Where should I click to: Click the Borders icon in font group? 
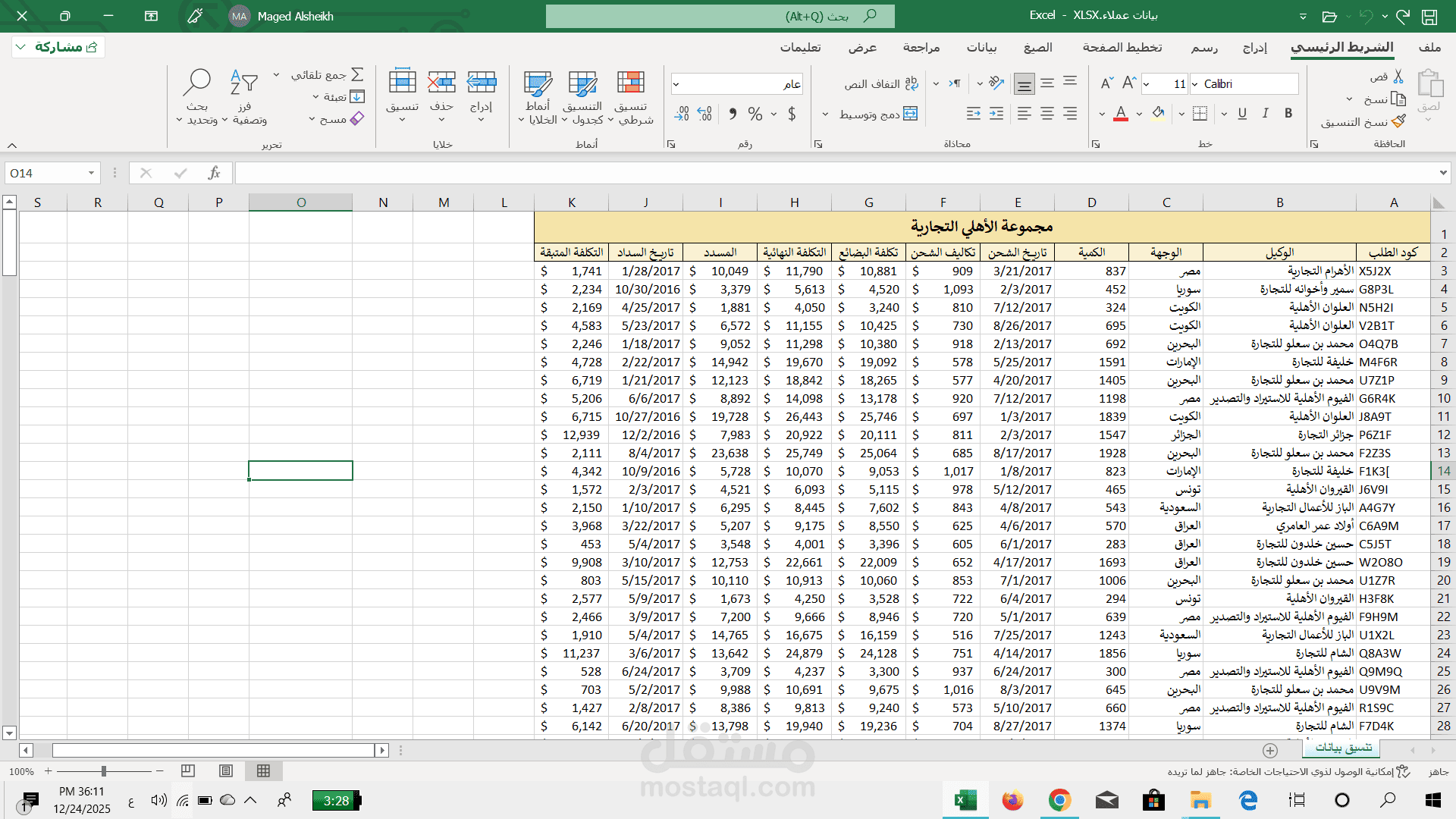click(1200, 114)
